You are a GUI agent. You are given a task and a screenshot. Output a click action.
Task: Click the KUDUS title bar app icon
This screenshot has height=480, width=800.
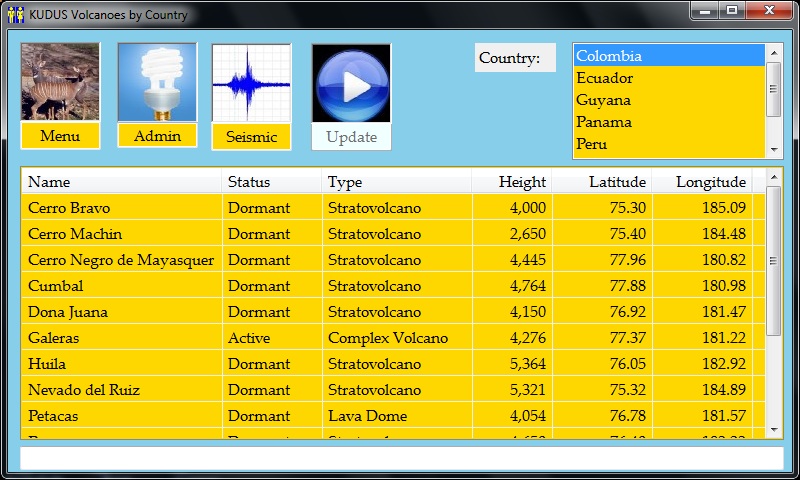click(16, 15)
